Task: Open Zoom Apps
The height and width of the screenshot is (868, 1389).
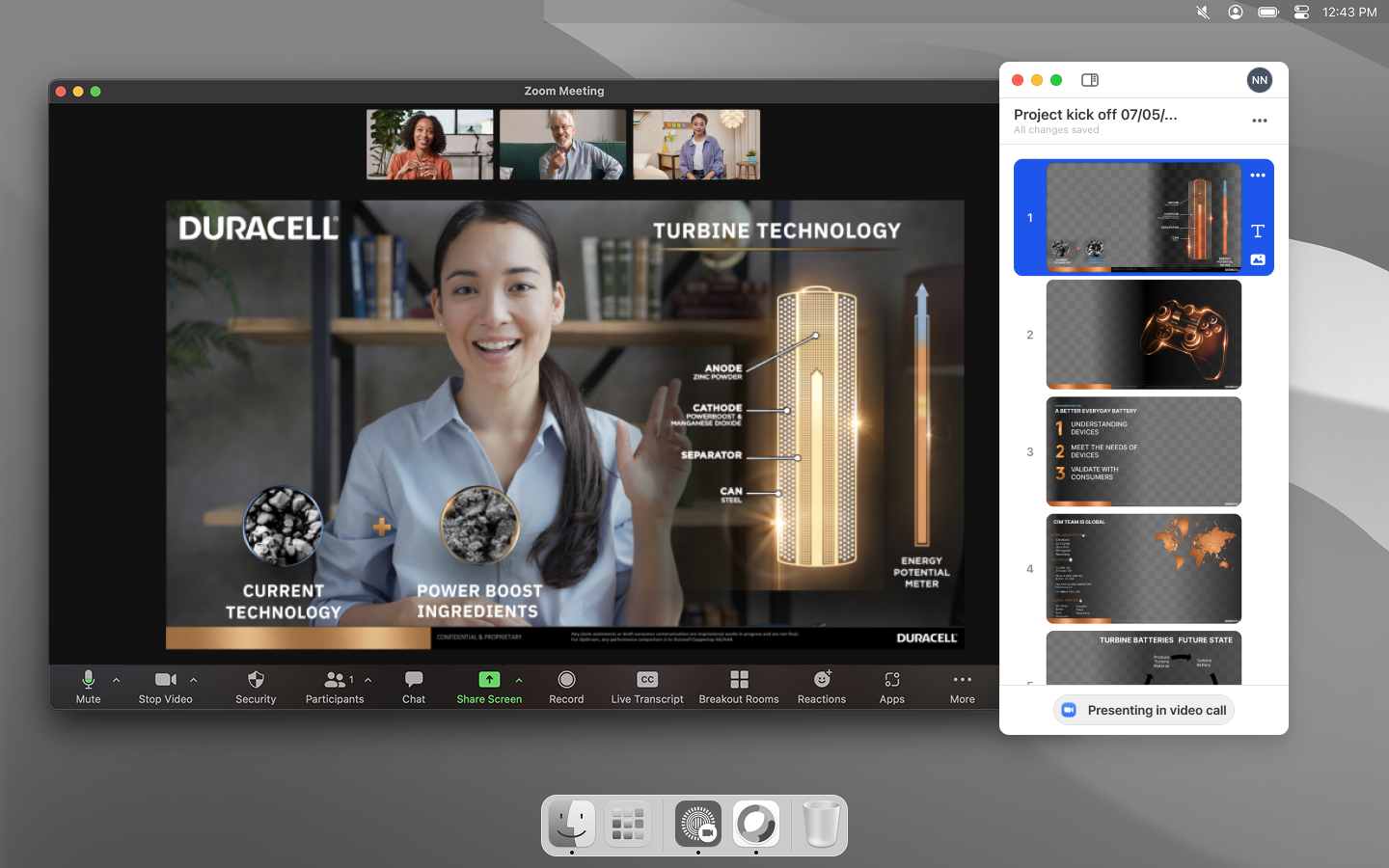Action: coord(892,687)
